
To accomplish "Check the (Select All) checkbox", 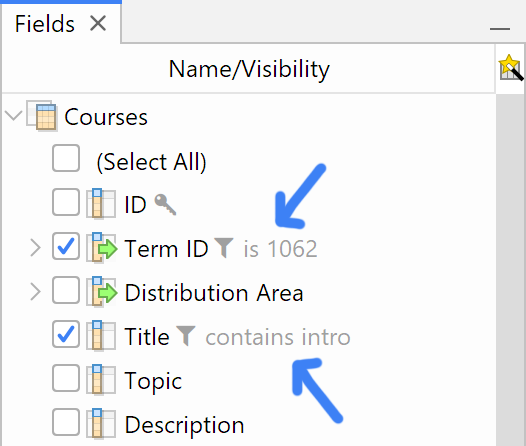I will (x=66, y=159).
